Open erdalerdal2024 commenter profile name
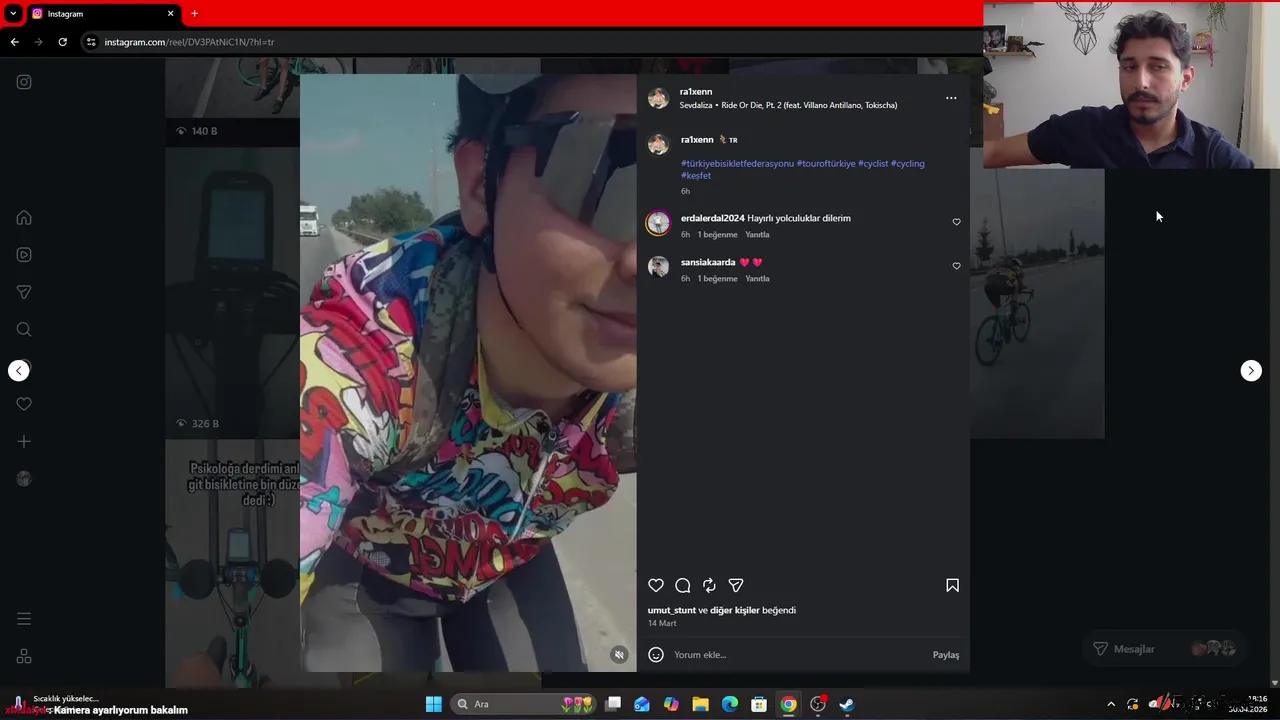Viewport: 1280px width, 720px height. [x=713, y=218]
